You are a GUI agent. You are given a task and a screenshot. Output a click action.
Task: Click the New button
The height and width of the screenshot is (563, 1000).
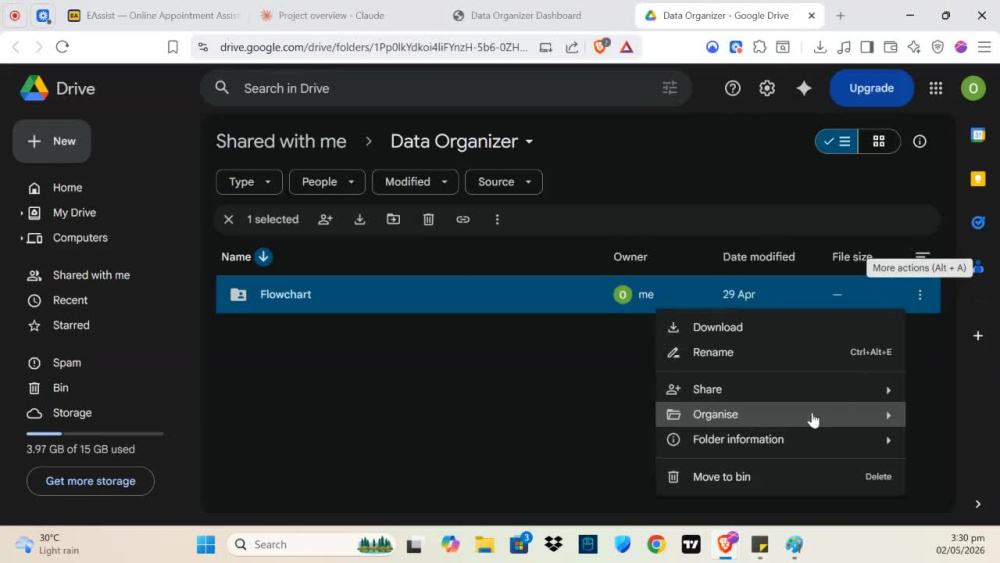(52, 141)
